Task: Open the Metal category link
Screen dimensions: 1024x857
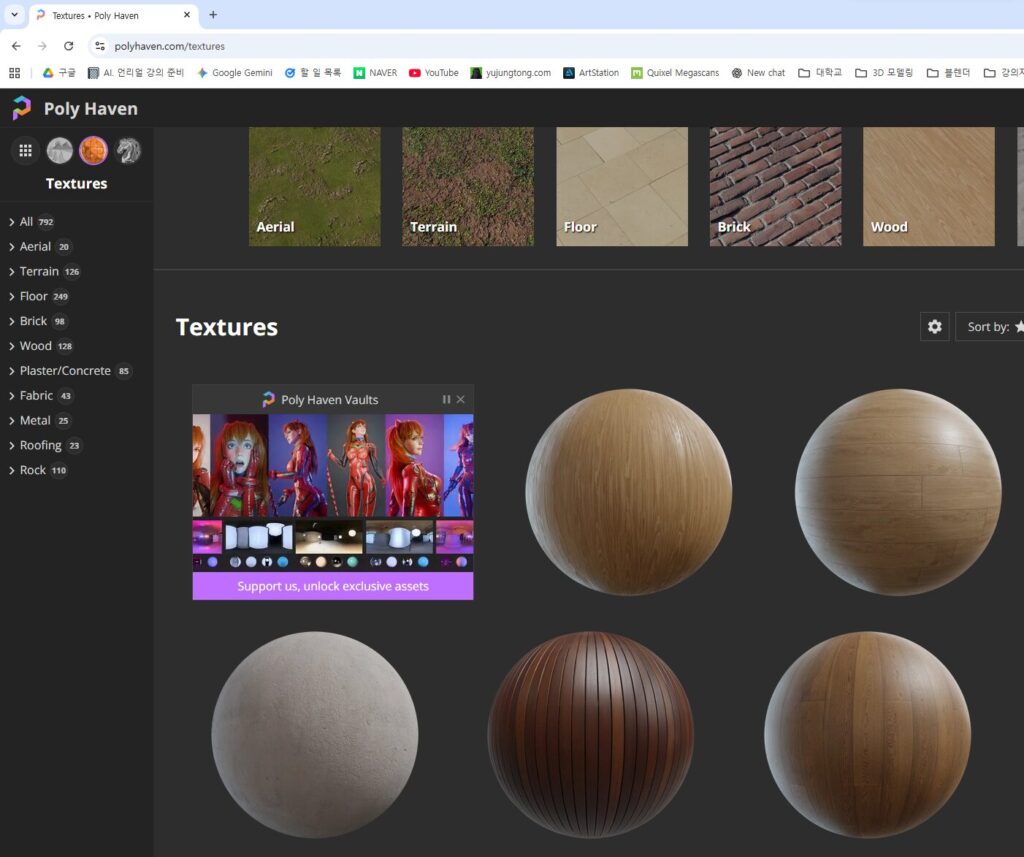Action: pos(35,421)
